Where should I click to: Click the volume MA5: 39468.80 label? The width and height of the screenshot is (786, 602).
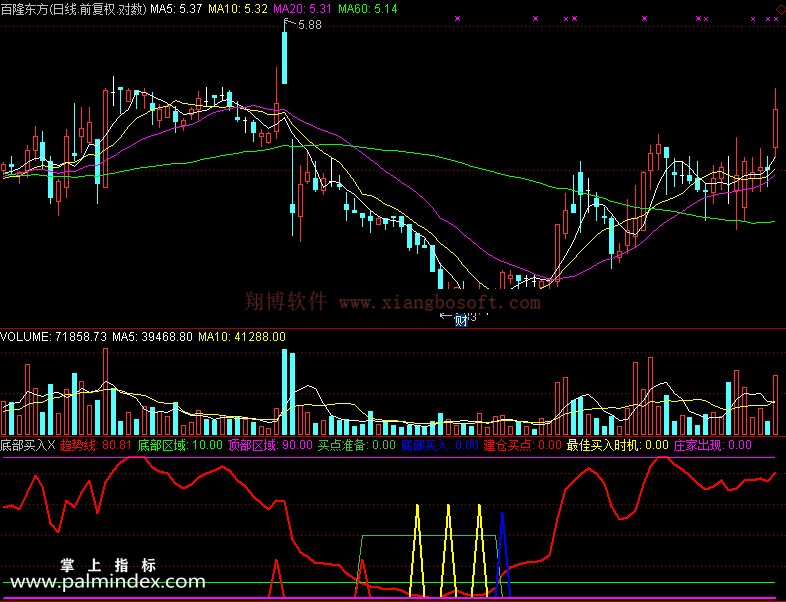pos(152,337)
